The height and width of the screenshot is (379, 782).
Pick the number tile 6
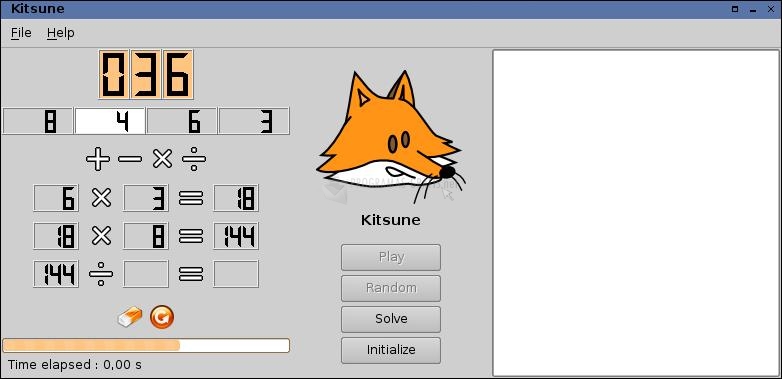[x=182, y=121]
